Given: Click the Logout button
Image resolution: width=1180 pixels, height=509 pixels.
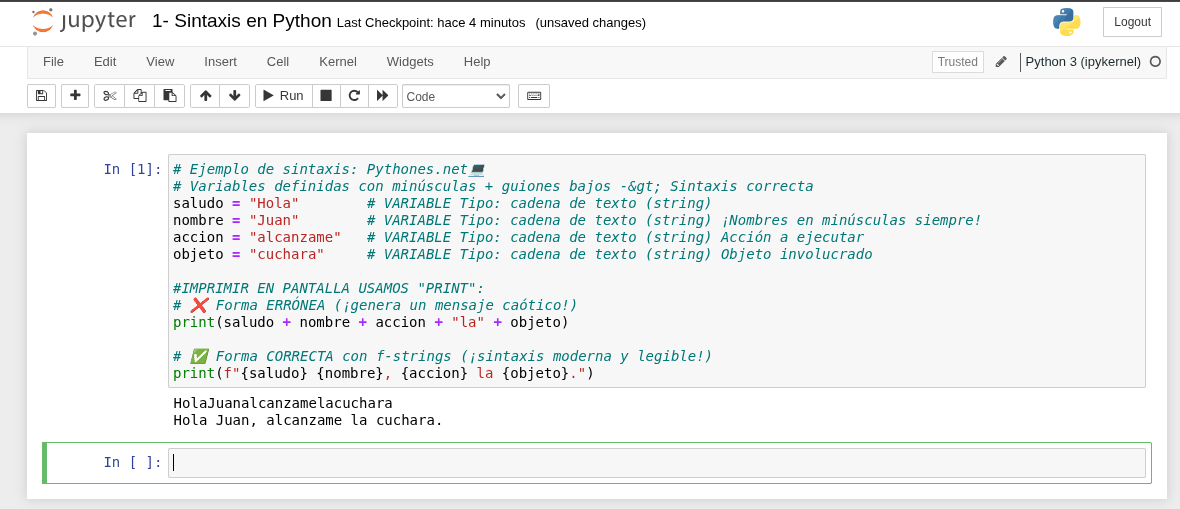Looking at the screenshot, I should pos(1132,22).
